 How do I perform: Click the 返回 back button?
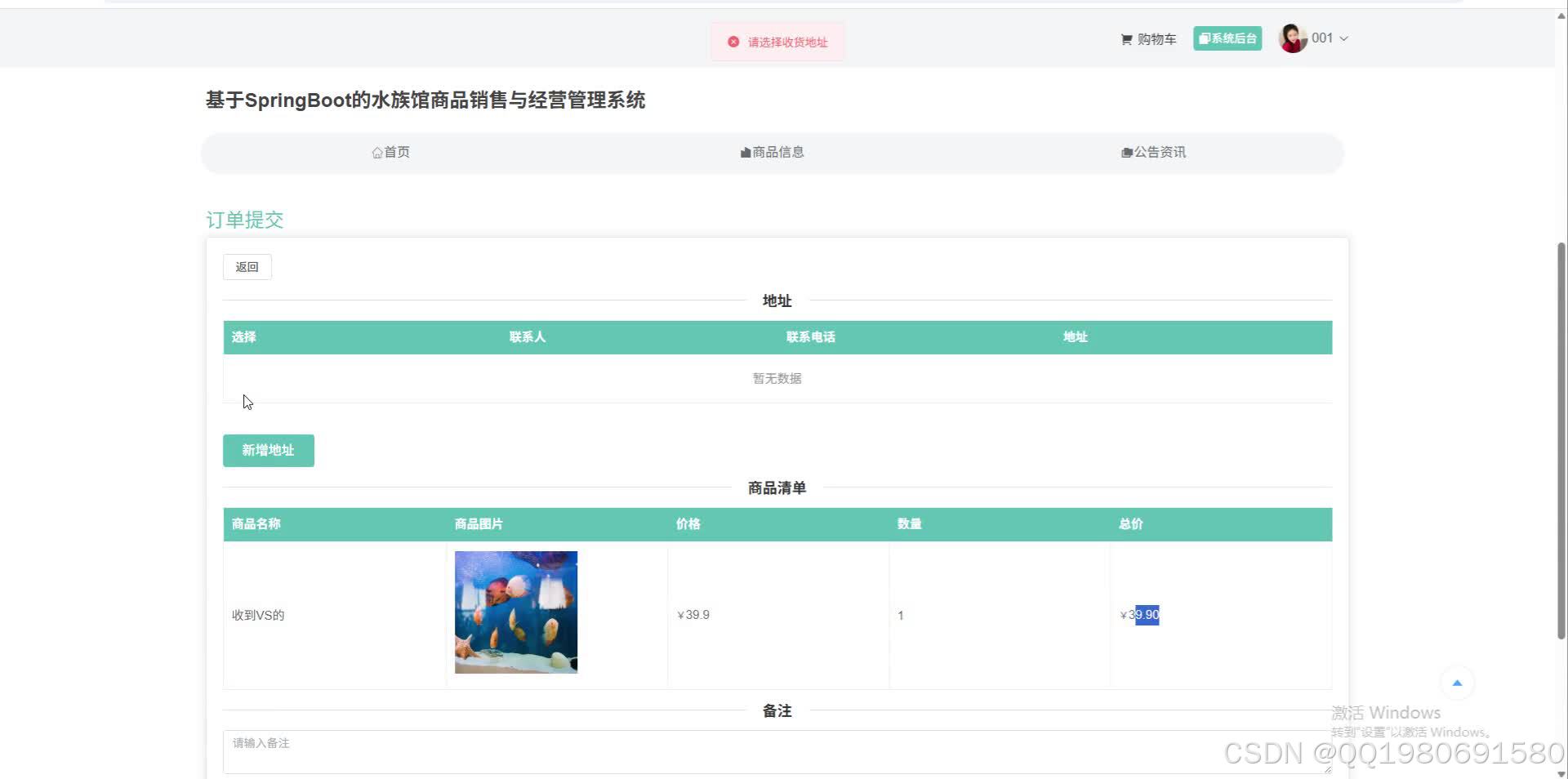pyautogui.click(x=247, y=267)
